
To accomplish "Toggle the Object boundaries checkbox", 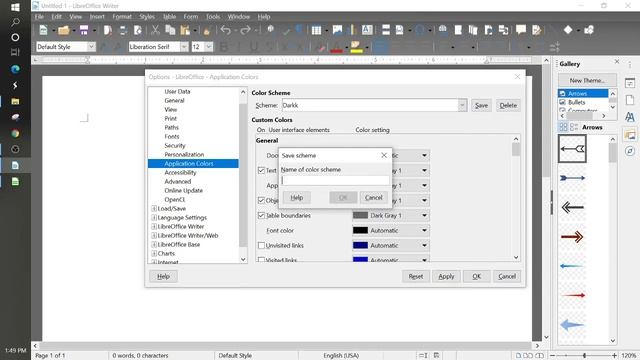I will pos(261,200).
